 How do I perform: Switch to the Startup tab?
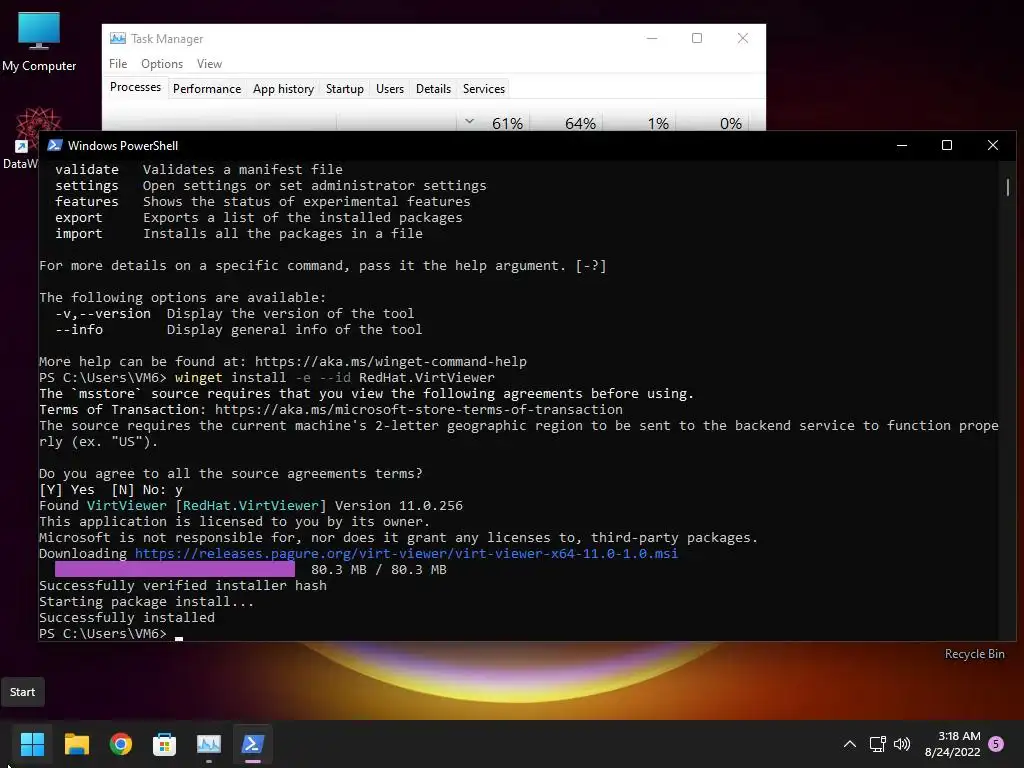(x=345, y=89)
